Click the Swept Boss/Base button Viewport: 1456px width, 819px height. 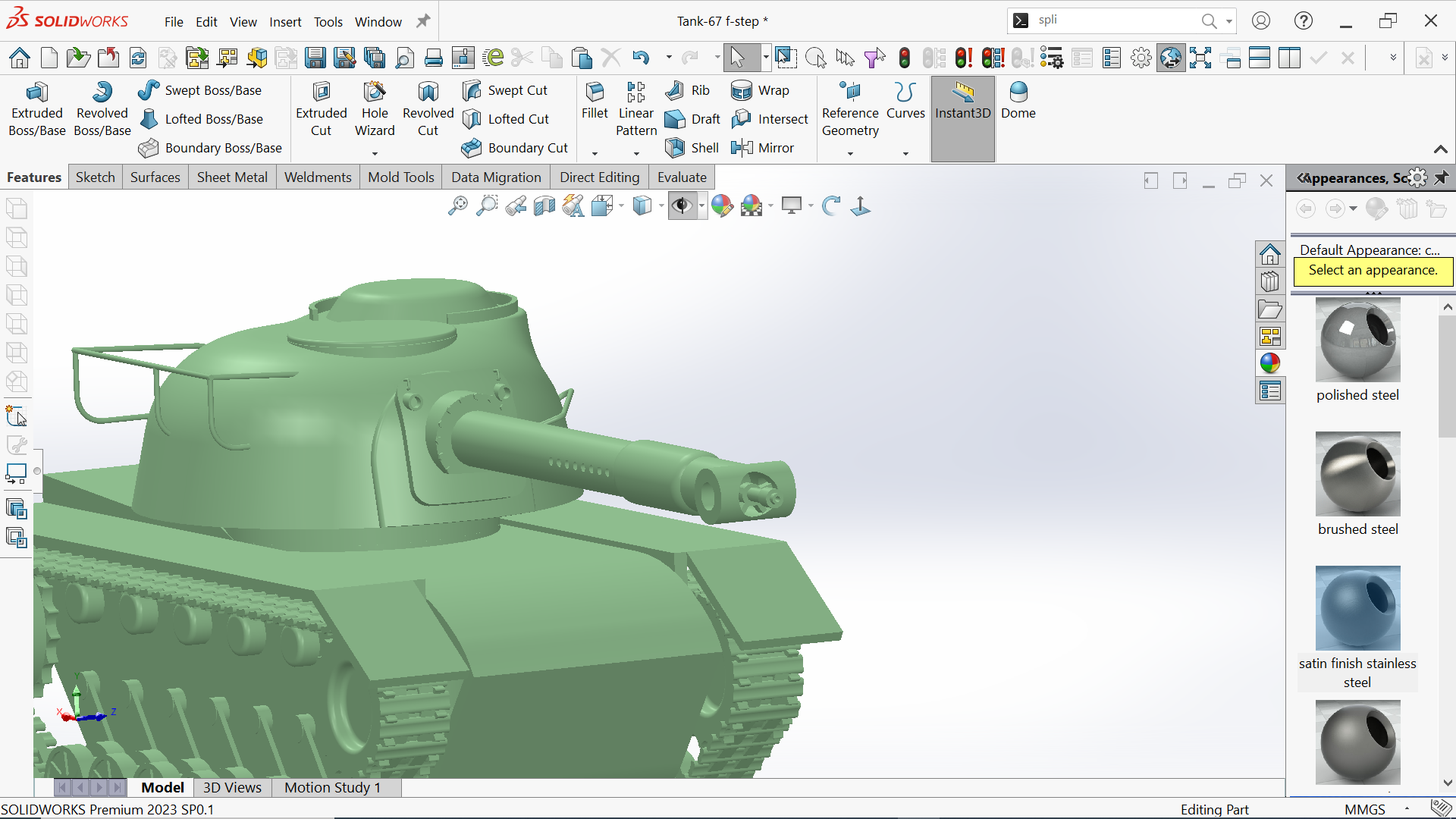tap(200, 90)
